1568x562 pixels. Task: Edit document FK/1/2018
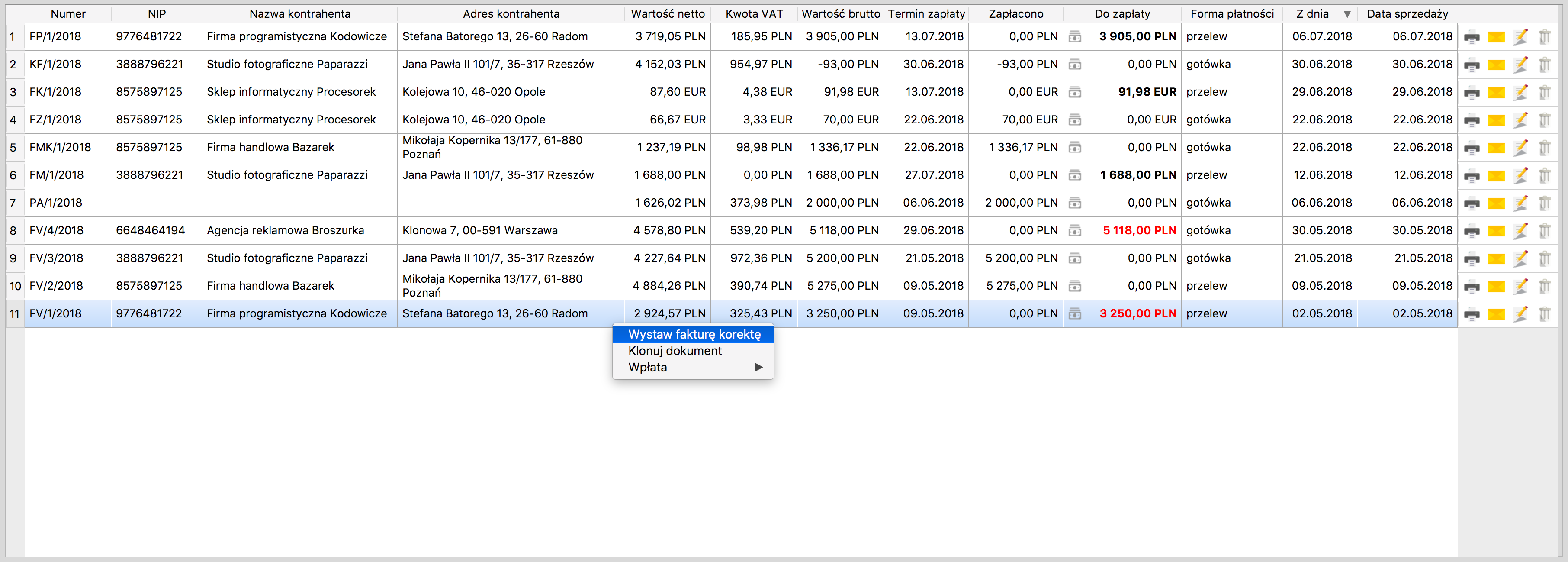(1520, 93)
